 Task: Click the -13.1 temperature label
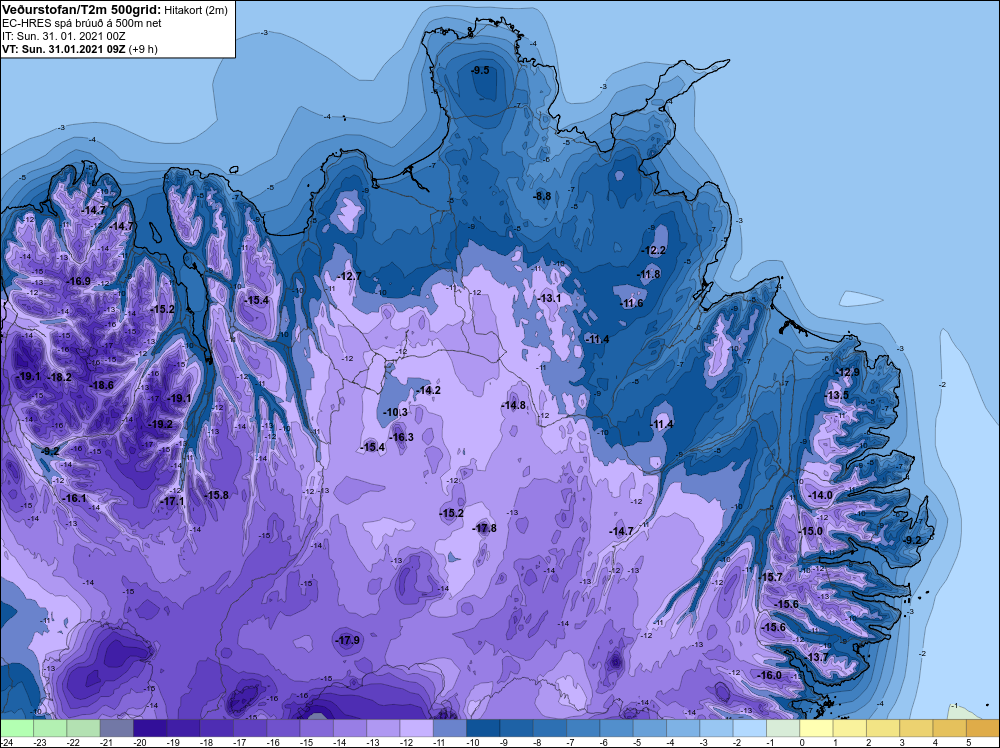(x=548, y=298)
